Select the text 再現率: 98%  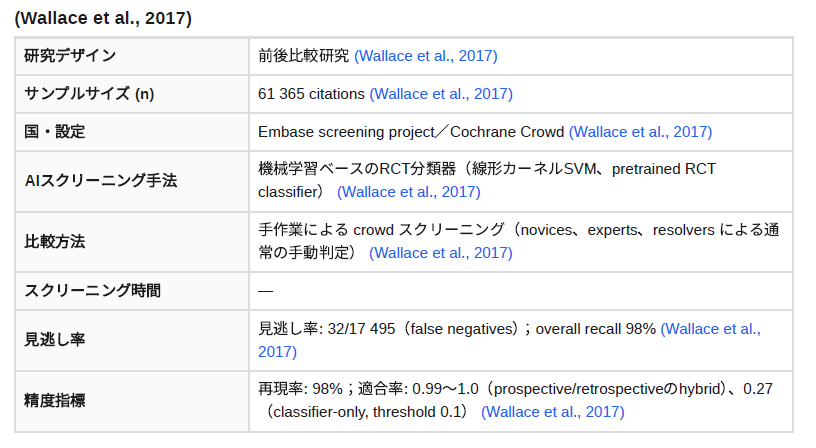(300, 389)
